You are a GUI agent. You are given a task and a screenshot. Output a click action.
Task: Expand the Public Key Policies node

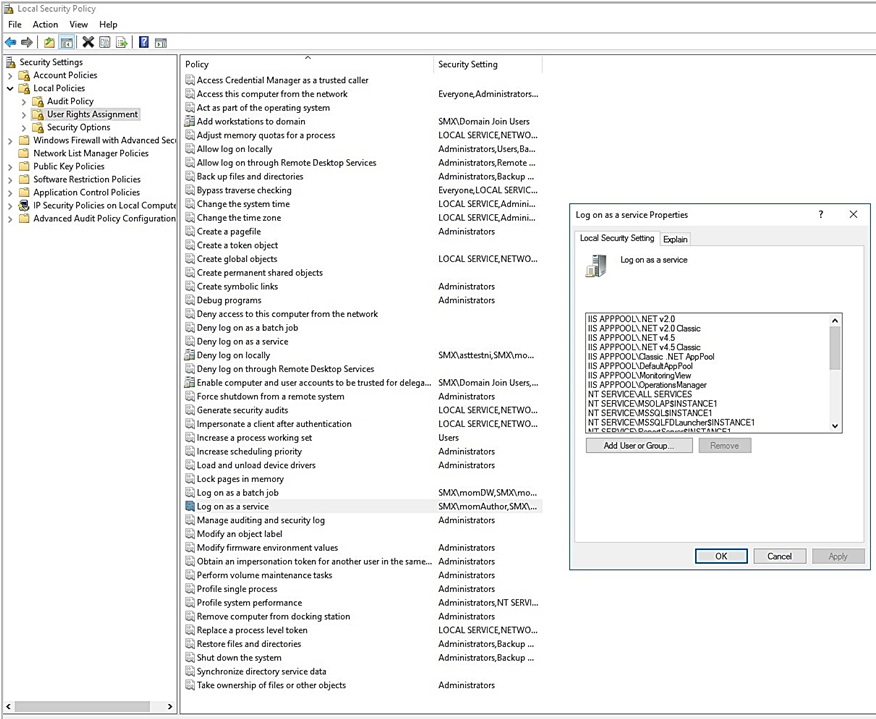[x=10, y=167]
